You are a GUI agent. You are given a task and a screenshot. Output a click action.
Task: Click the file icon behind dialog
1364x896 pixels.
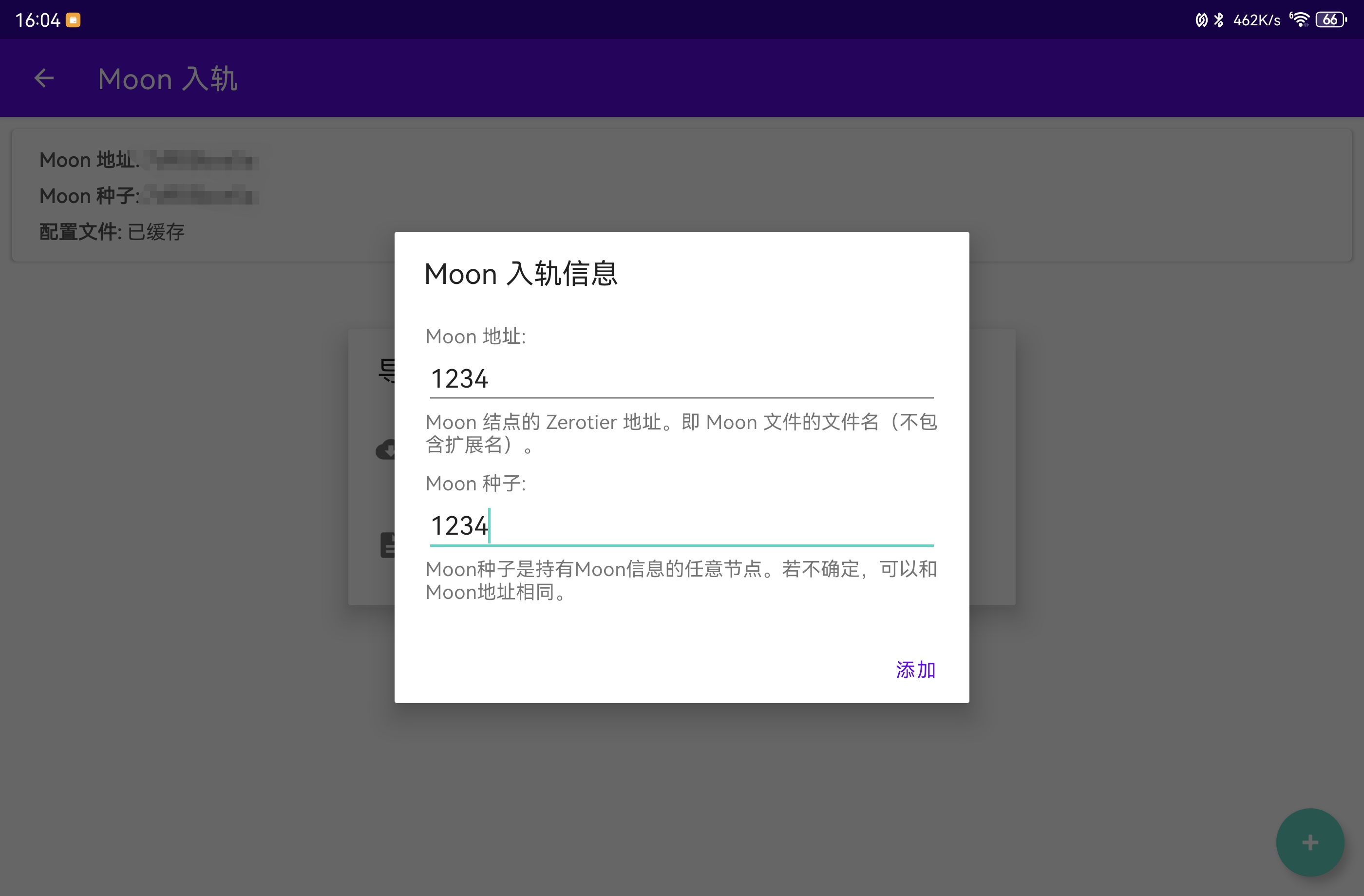point(387,545)
